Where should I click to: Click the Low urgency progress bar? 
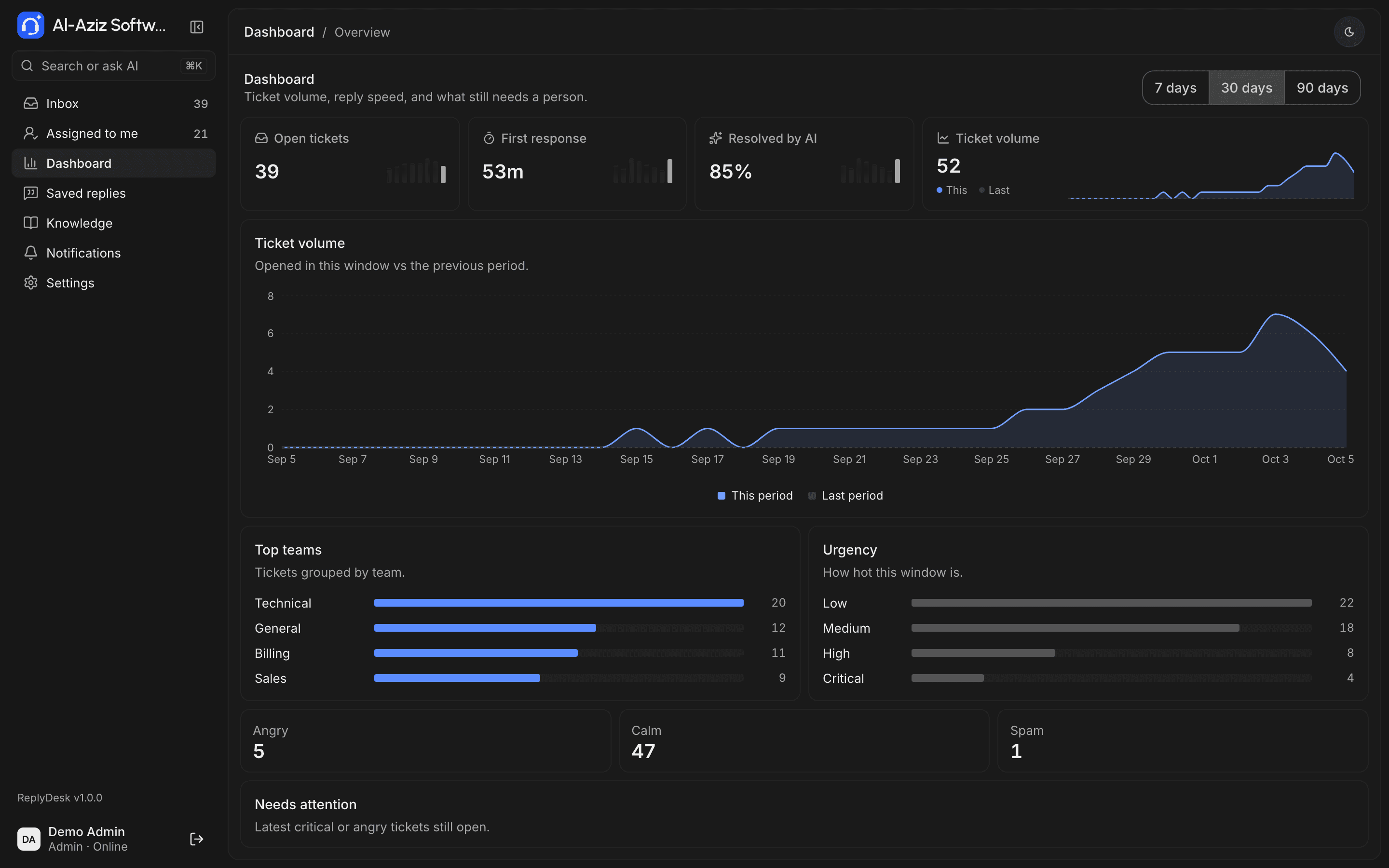point(1111,603)
